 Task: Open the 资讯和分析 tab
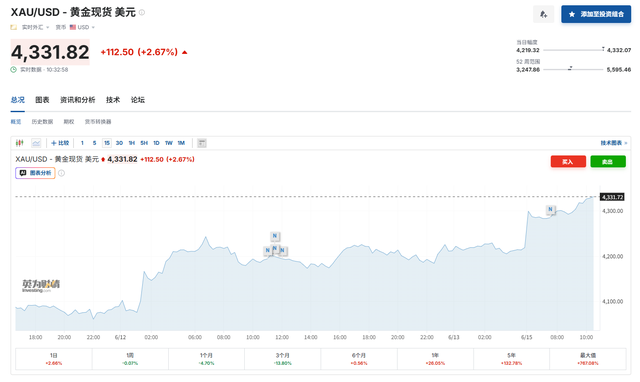(x=78, y=100)
